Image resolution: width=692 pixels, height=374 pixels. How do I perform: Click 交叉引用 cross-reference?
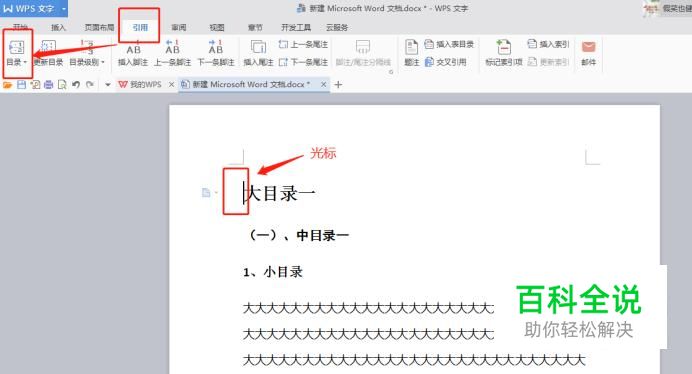(x=445, y=62)
